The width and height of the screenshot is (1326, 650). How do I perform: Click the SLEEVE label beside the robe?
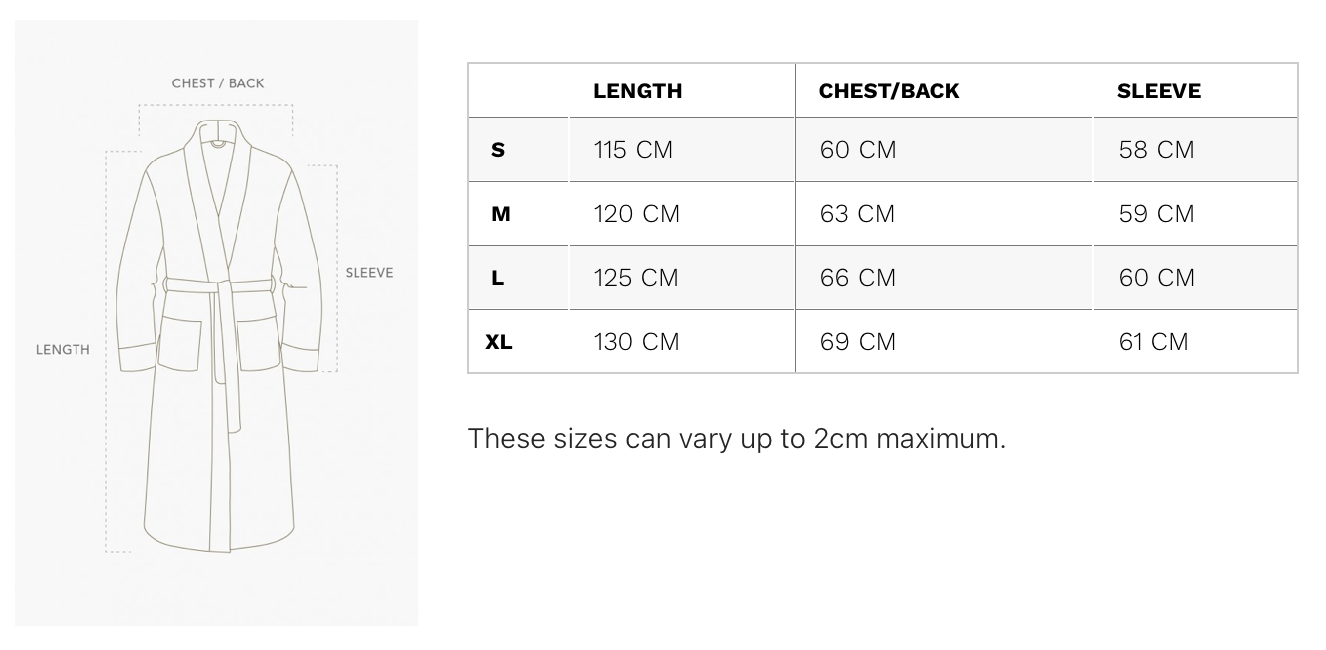click(369, 272)
